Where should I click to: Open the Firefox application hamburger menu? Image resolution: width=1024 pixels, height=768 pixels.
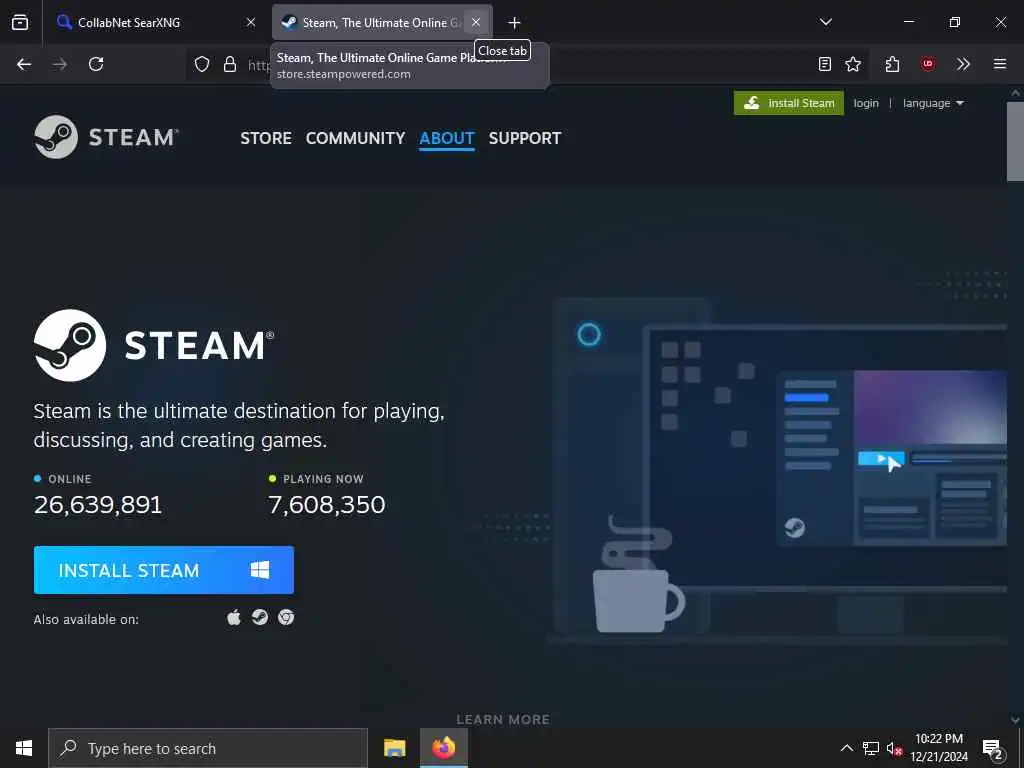point(1000,64)
